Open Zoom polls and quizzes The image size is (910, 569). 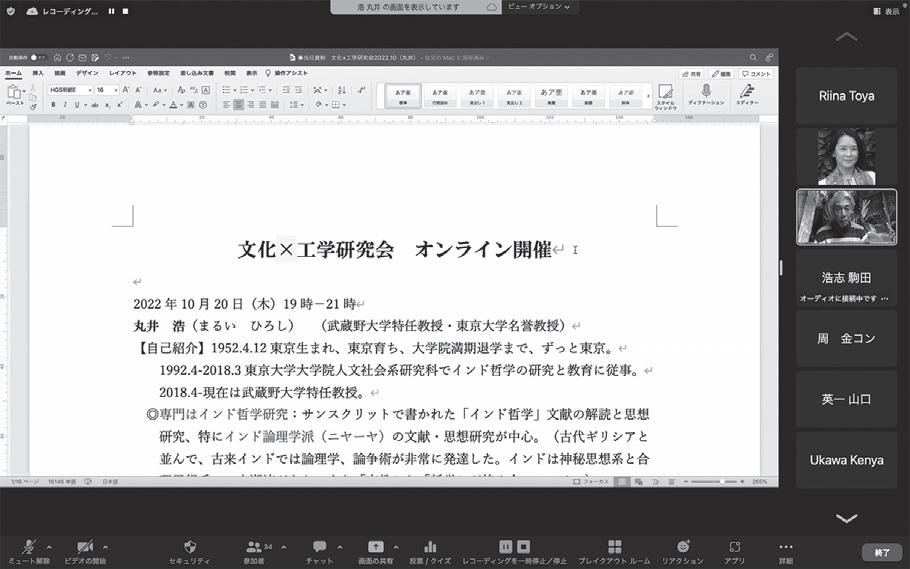click(430, 551)
